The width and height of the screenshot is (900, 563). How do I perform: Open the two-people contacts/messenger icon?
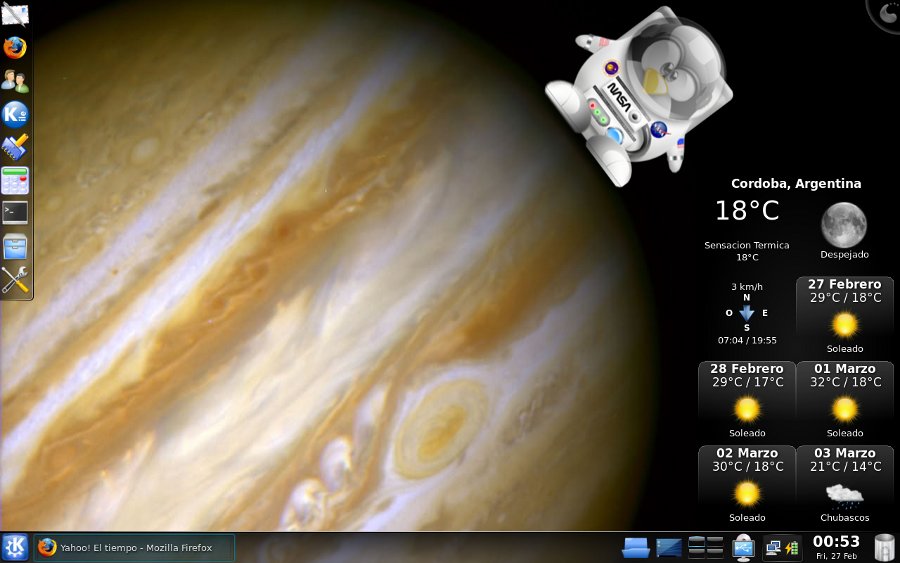[x=15, y=81]
